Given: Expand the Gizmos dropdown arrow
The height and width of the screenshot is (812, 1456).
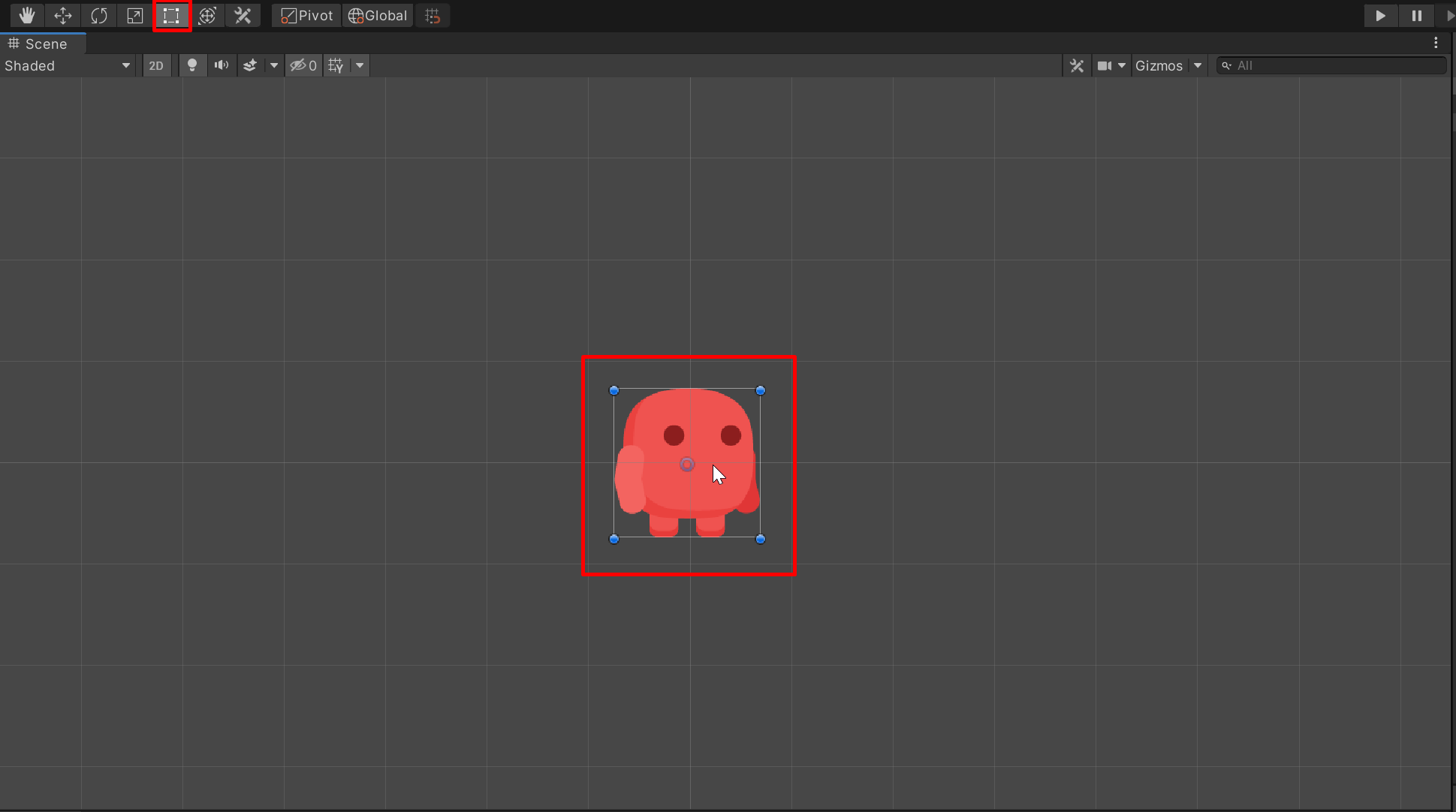Looking at the screenshot, I should 1198,66.
